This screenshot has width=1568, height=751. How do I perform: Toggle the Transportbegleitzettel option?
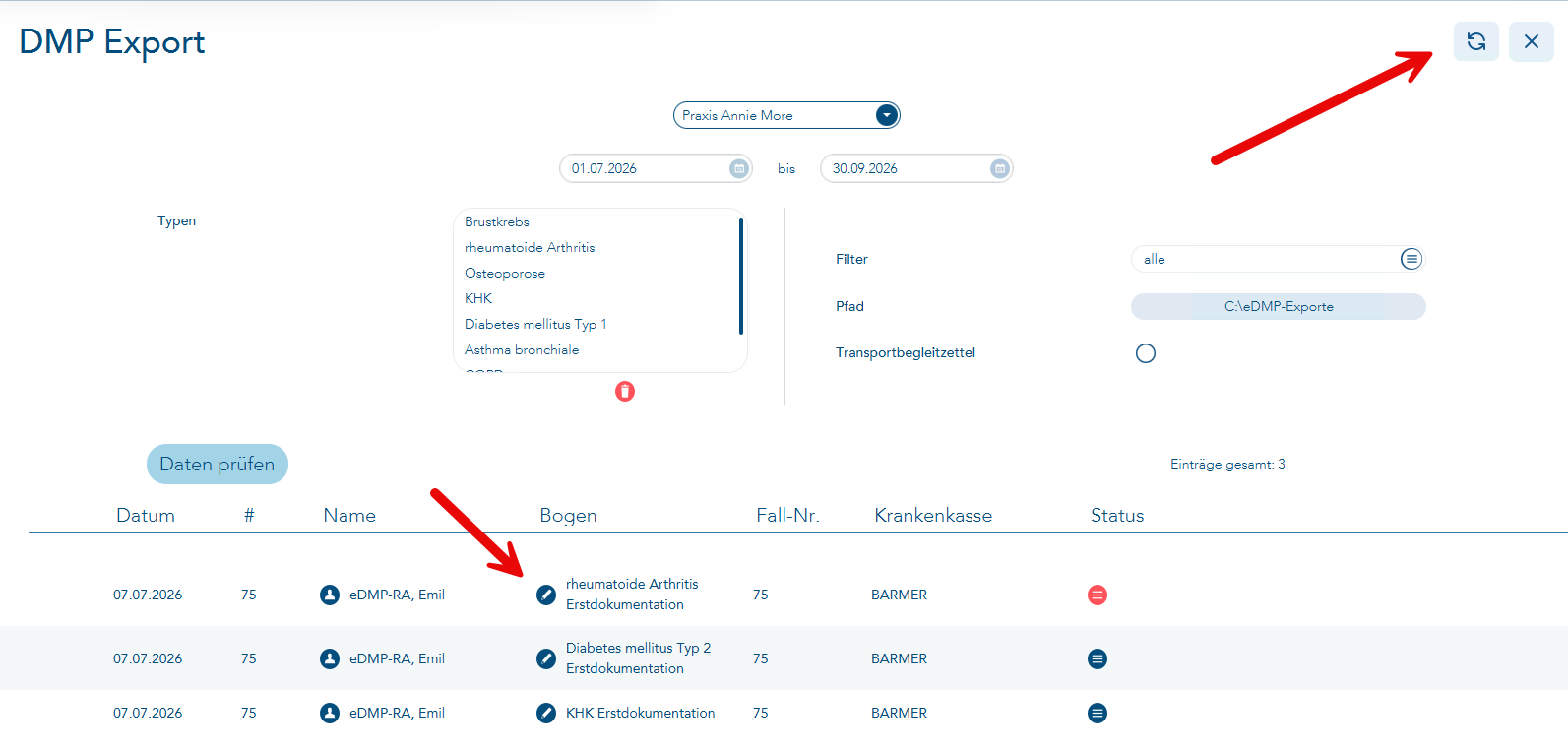tap(1146, 353)
